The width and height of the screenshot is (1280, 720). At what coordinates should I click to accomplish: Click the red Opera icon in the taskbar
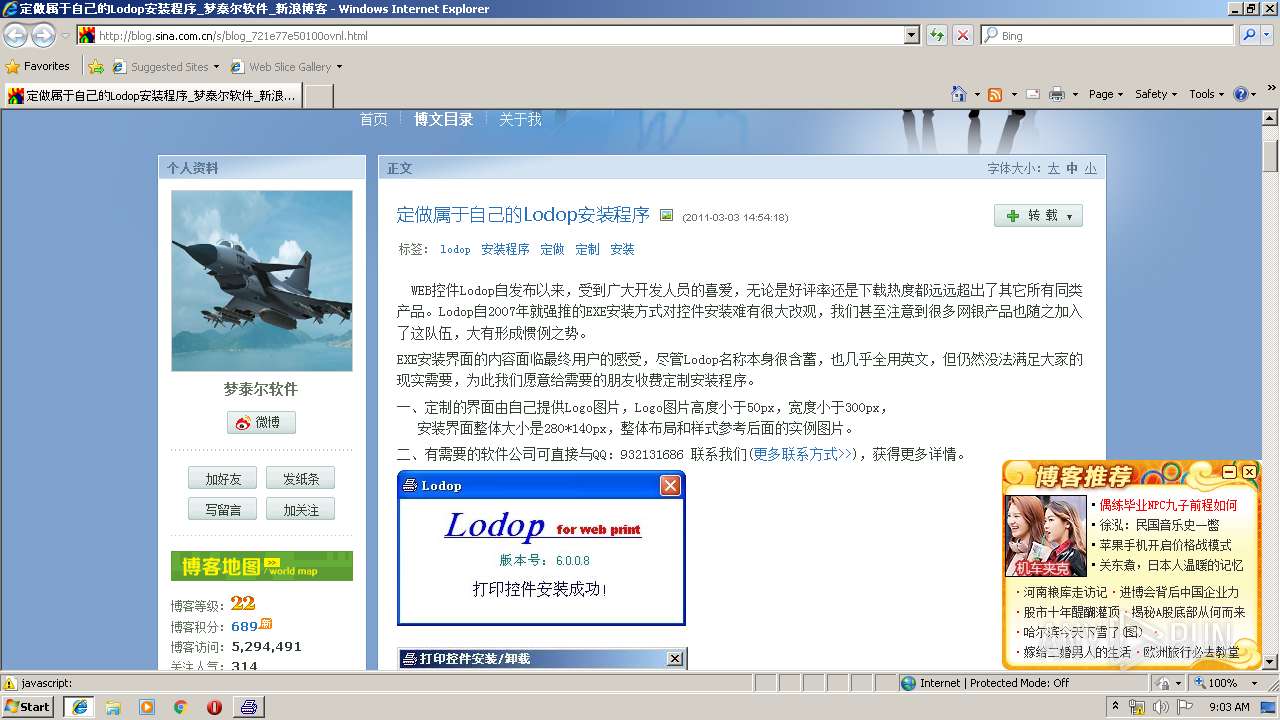(215, 707)
